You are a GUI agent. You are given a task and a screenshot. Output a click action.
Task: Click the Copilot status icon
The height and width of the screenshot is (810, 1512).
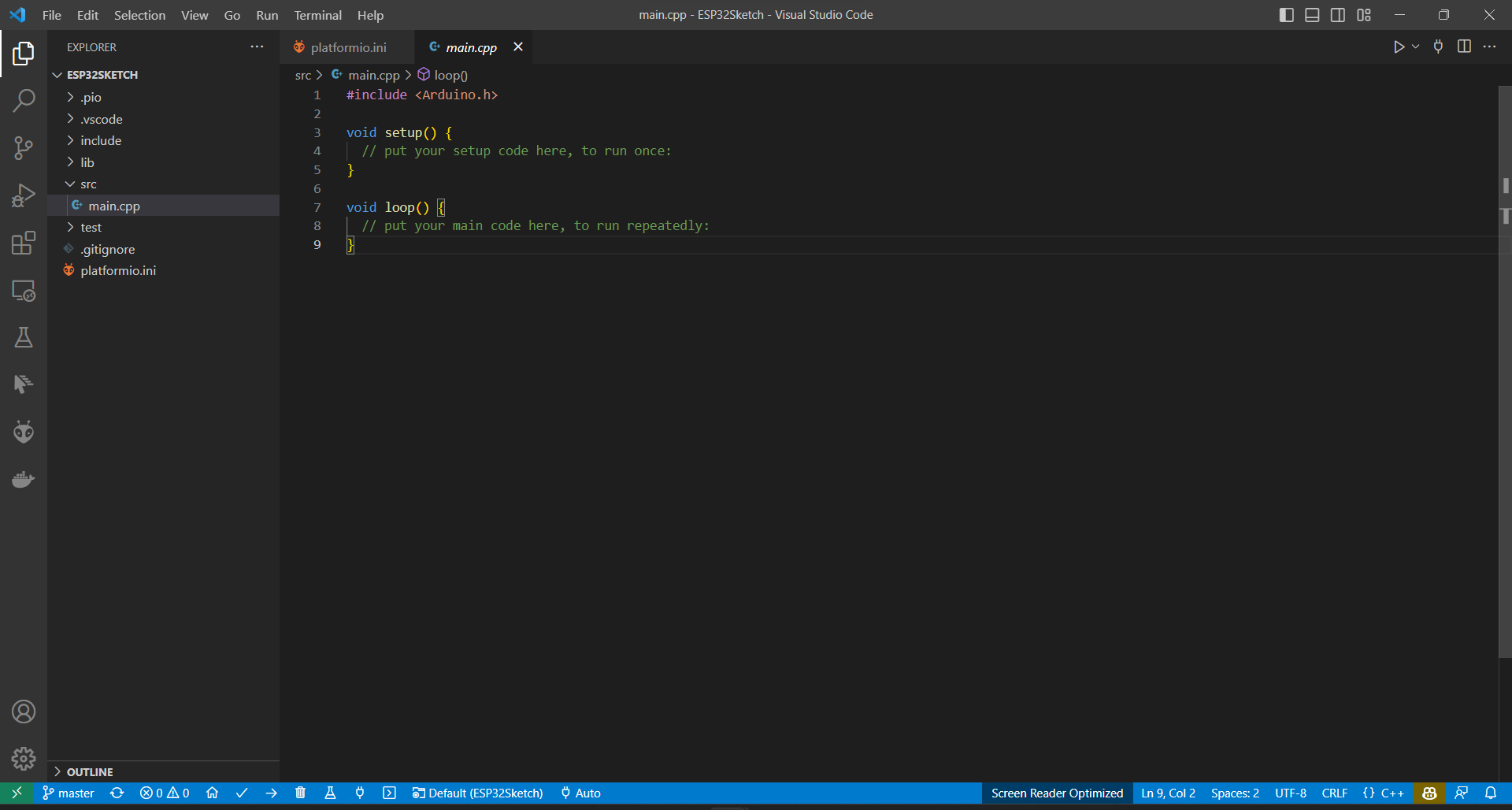(x=1429, y=793)
